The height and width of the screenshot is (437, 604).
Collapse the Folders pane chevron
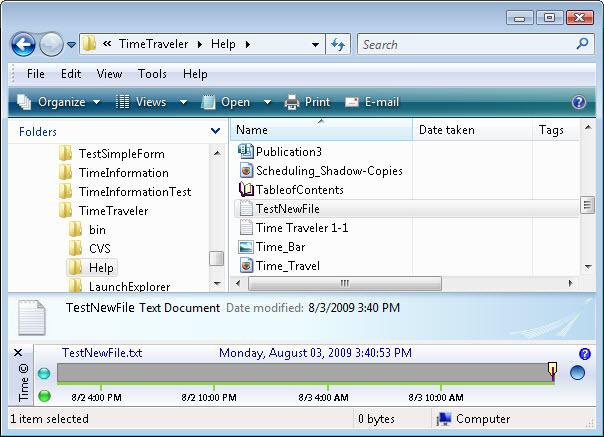pos(216,131)
